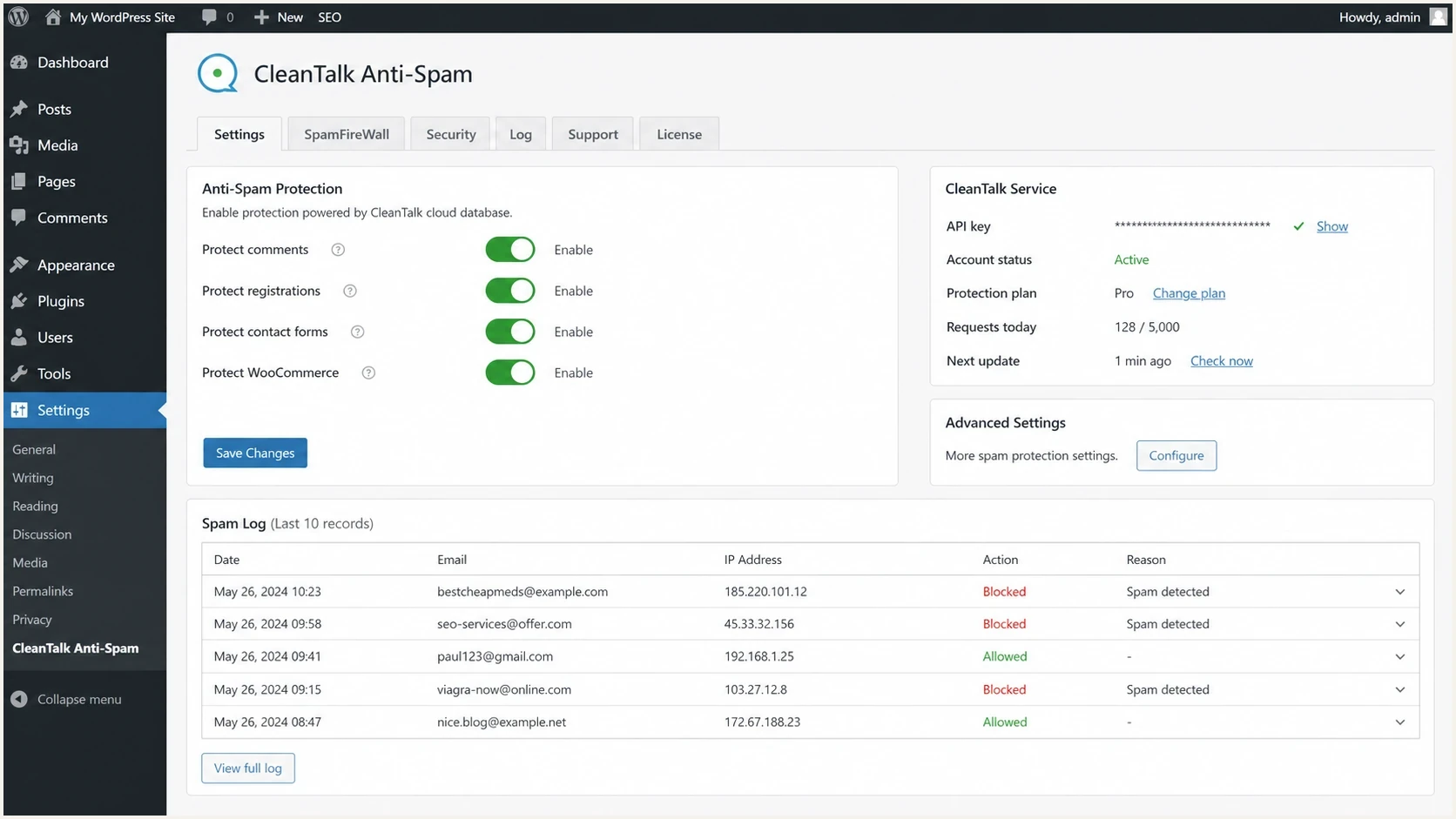Expand the paul123@gmail.com log row
This screenshot has width=1456, height=819.
coord(1399,657)
